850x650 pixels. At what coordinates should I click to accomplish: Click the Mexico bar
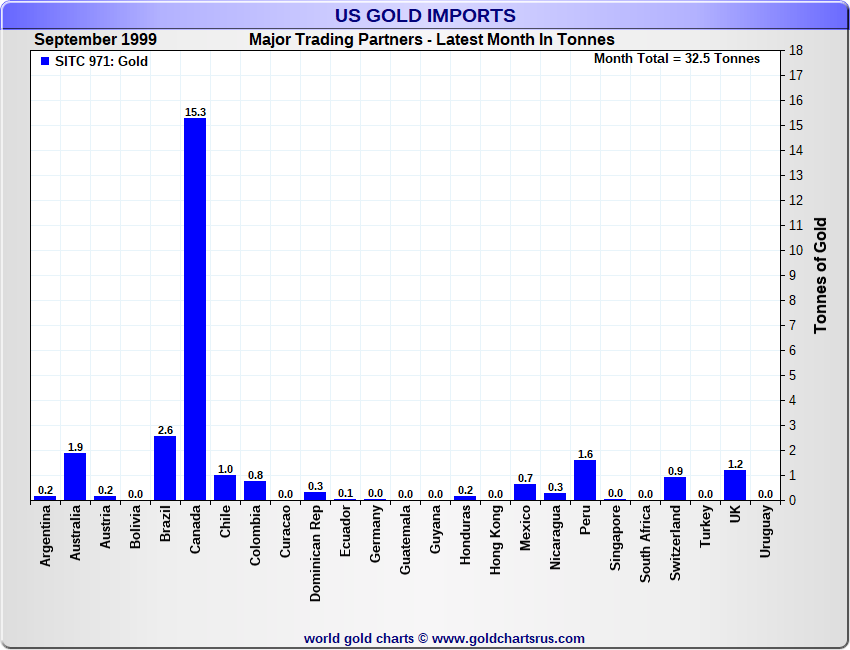click(525, 492)
